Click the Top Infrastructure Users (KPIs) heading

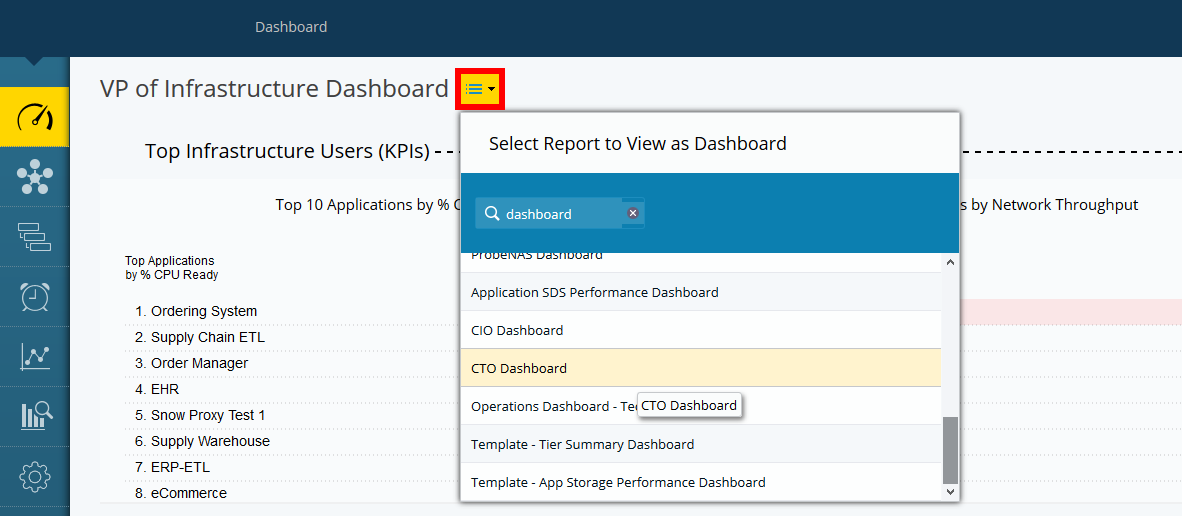(x=287, y=151)
